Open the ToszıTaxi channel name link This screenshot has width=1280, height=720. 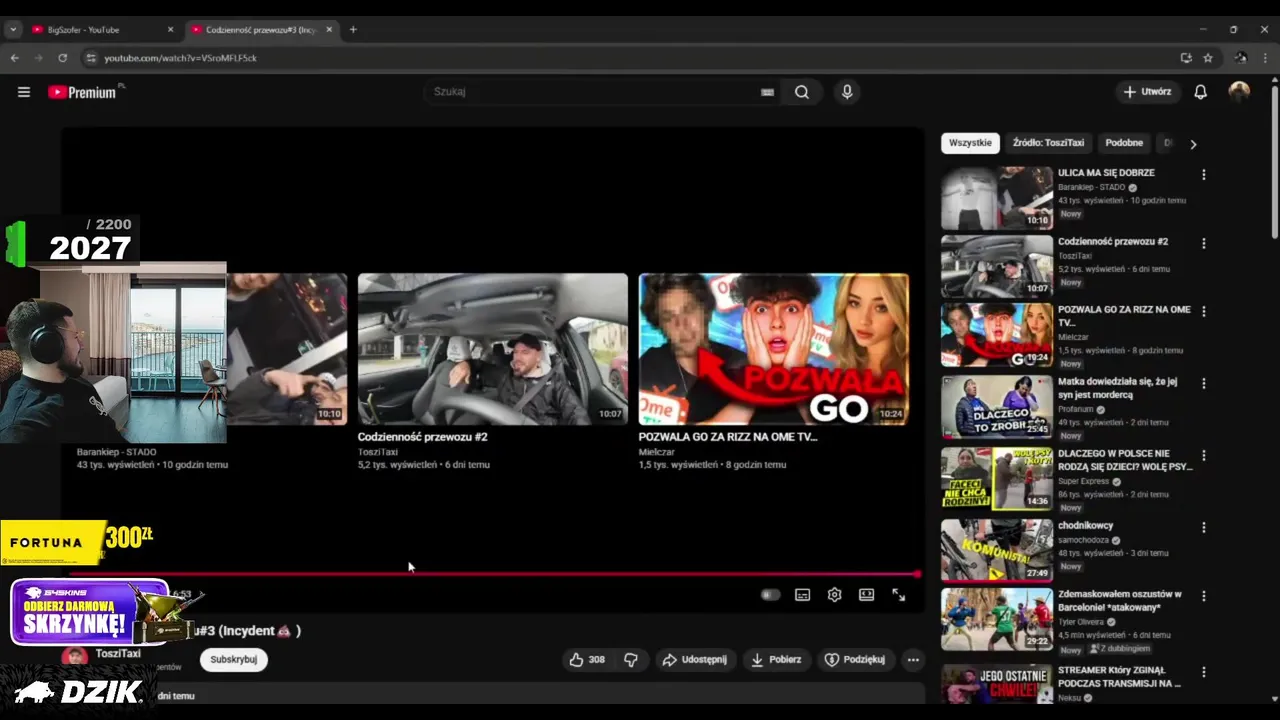118,654
